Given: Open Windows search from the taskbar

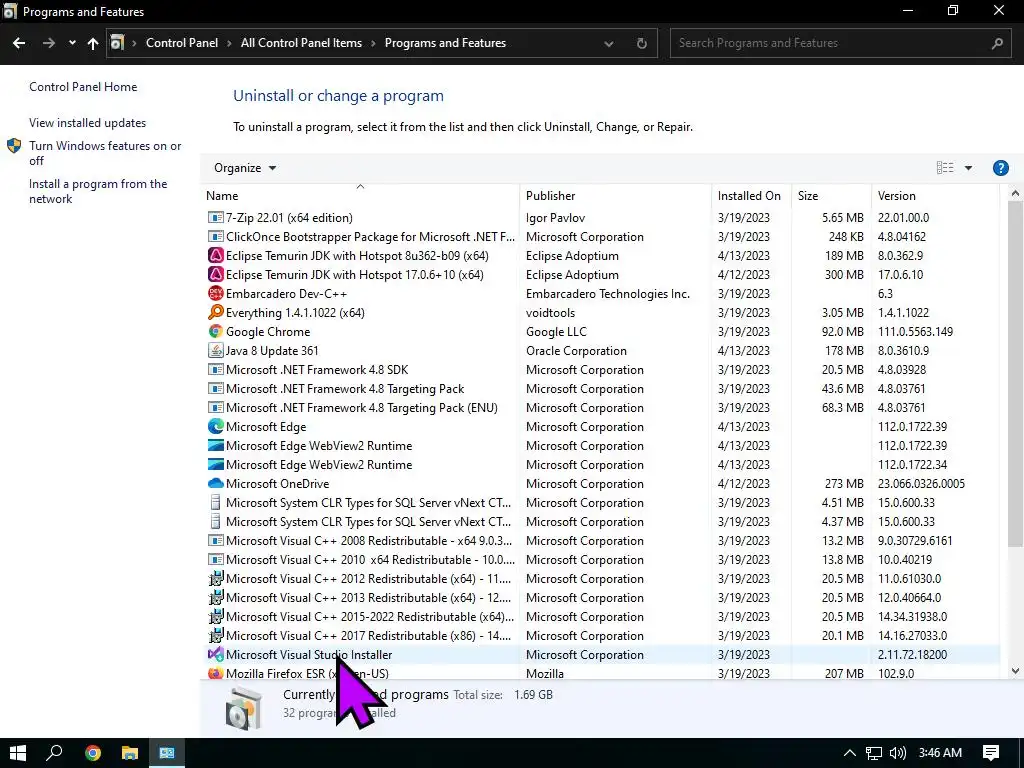Looking at the screenshot, I should pos(54,753).
